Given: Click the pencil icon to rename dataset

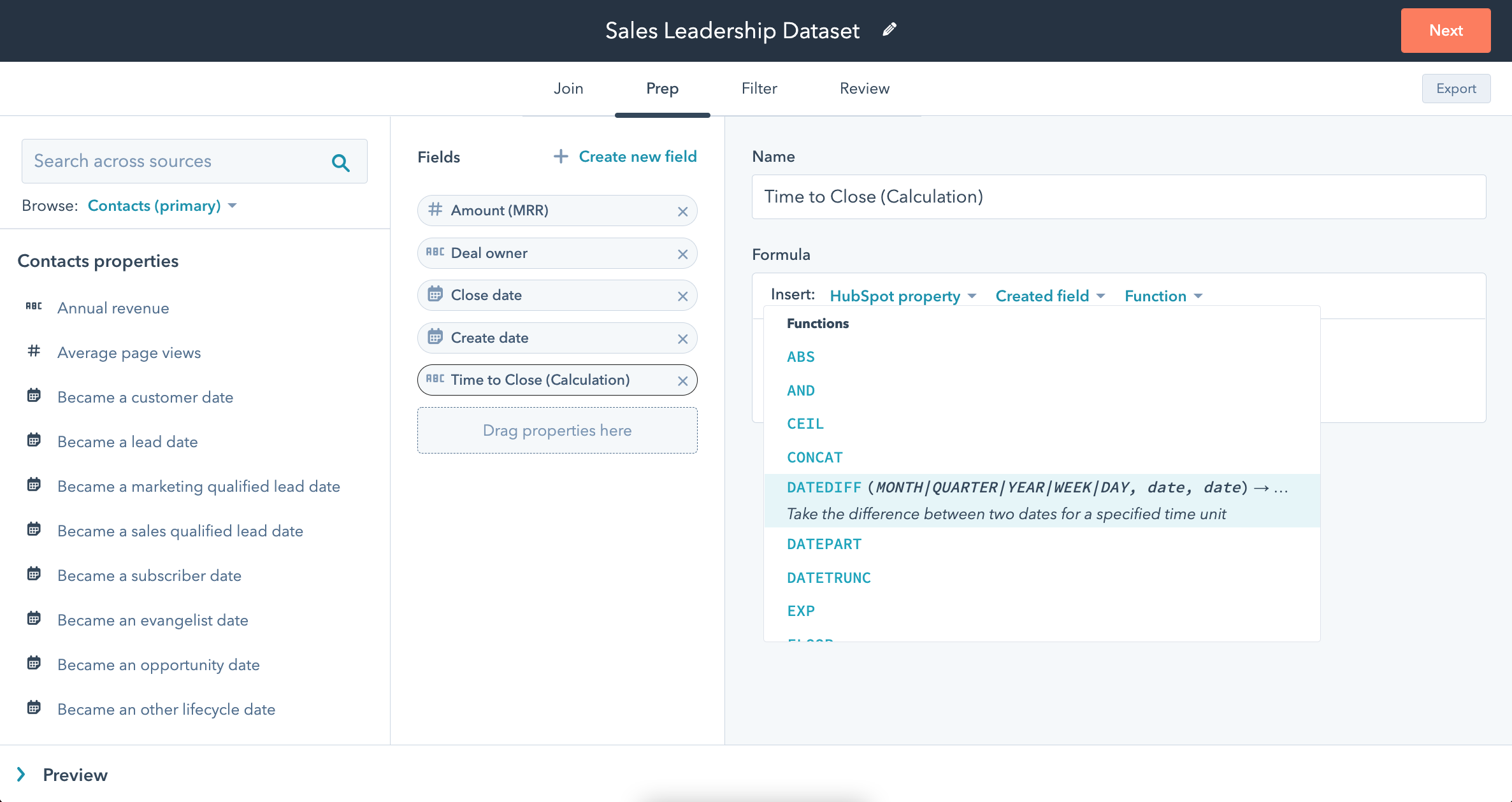Looking at the screenshot, I should 889,29.
